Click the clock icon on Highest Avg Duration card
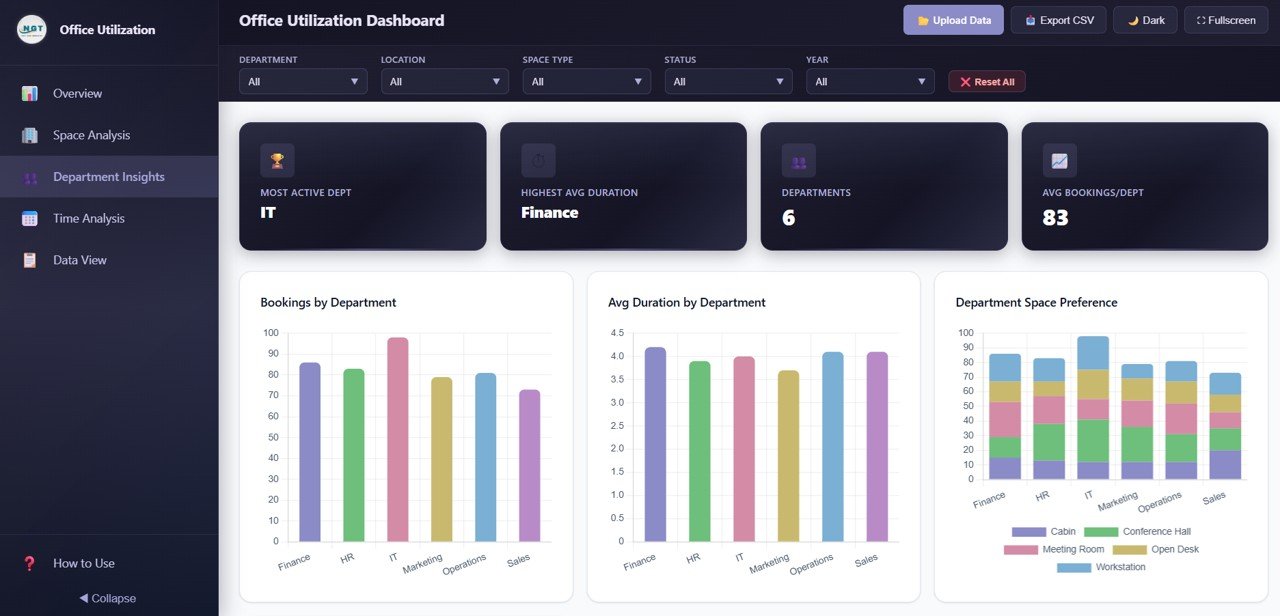 coord(537,160)
